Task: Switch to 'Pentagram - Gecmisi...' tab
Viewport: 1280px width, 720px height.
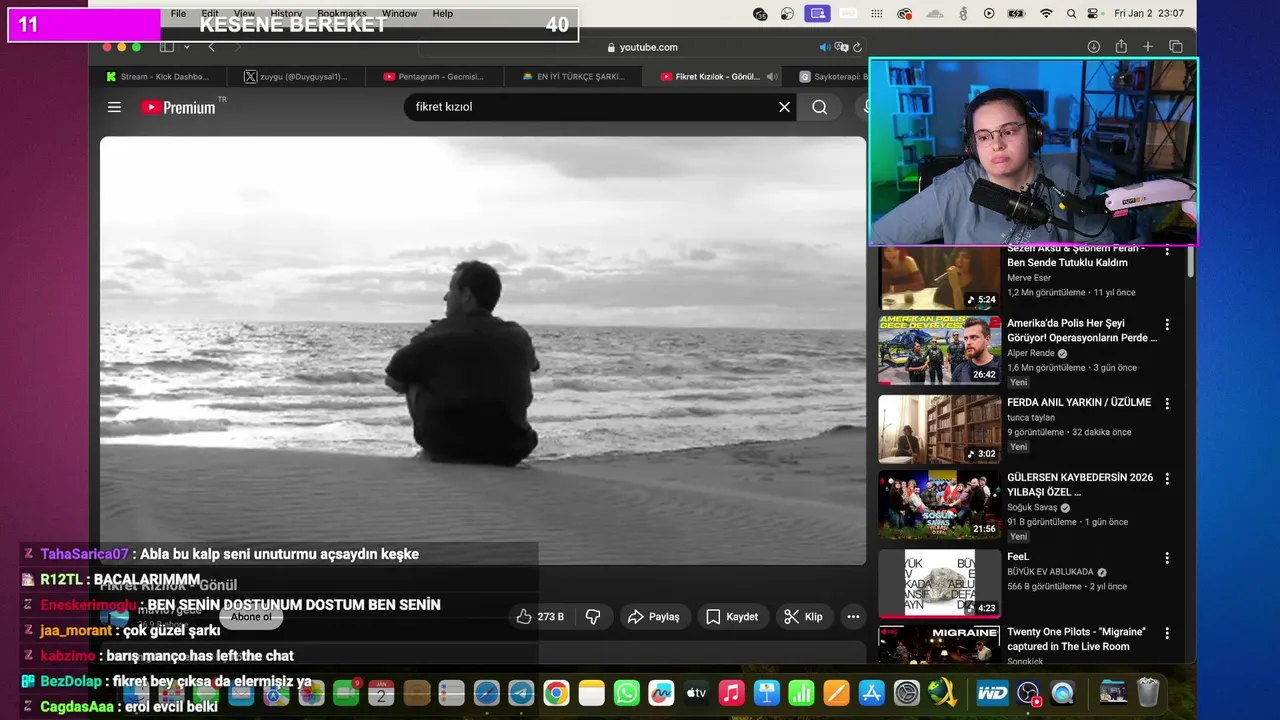Action: click(x=433, y=76)
